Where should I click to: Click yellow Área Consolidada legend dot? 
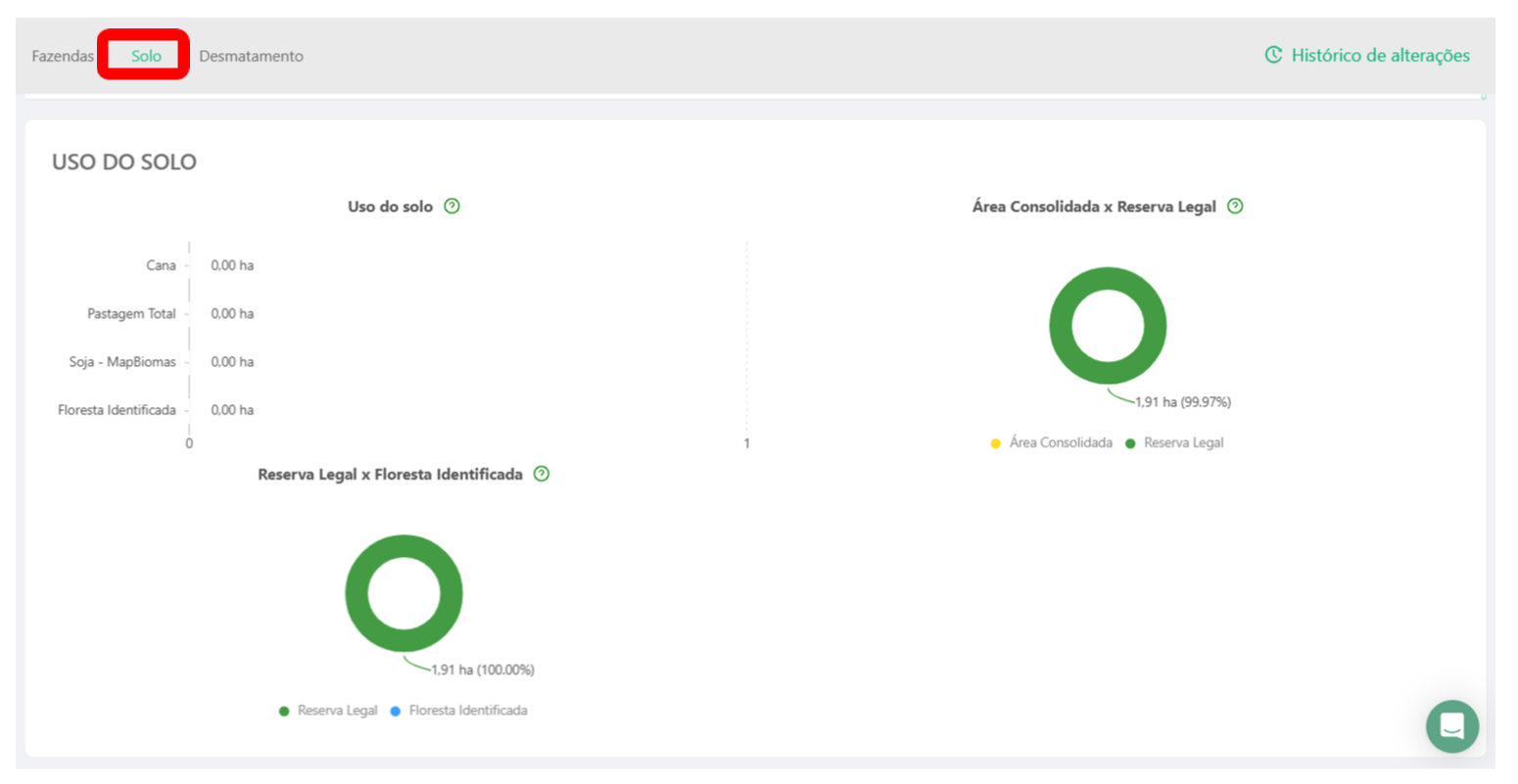(x=995, y=443)
